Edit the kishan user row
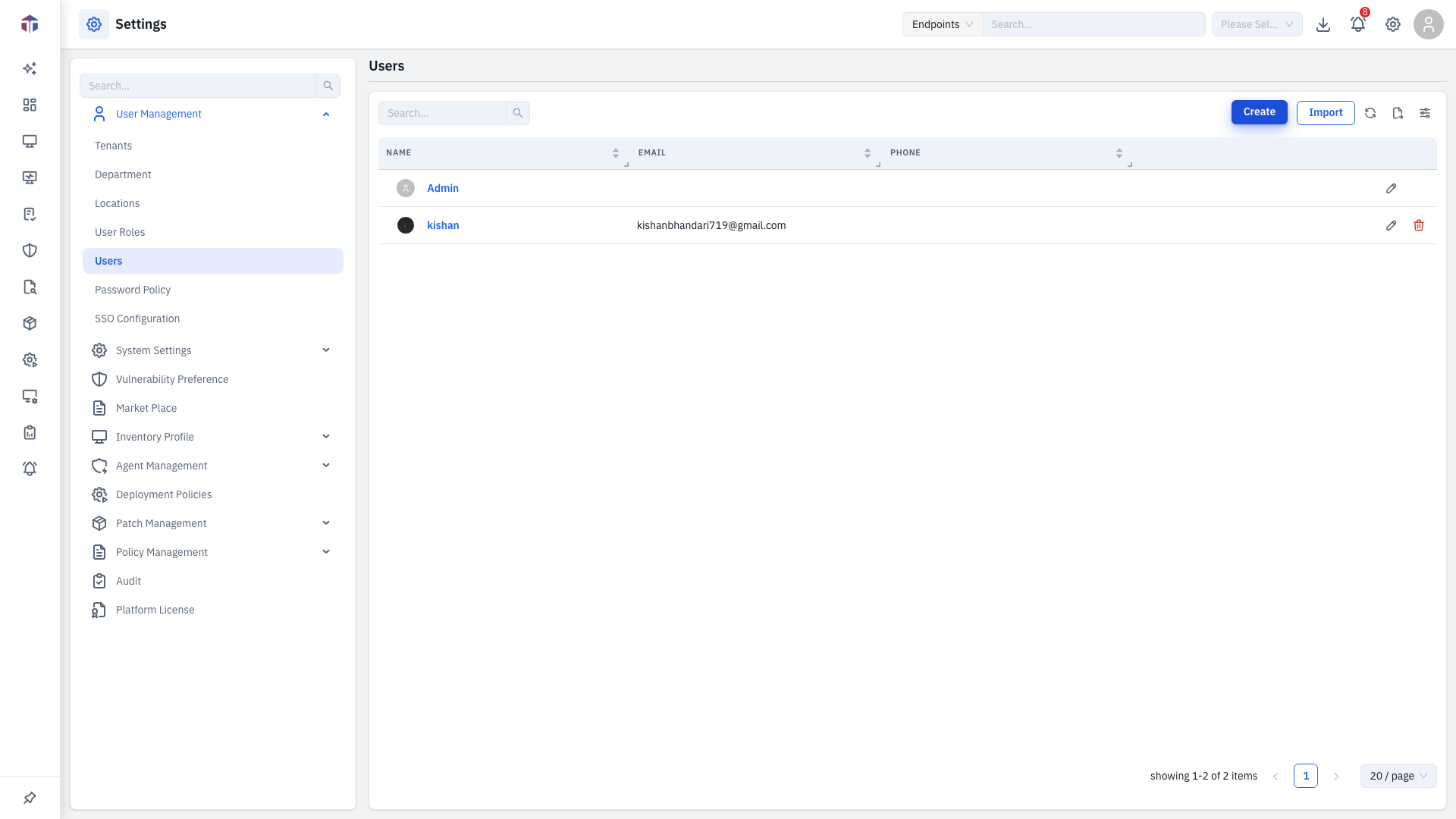 [x=1392, y=225]
